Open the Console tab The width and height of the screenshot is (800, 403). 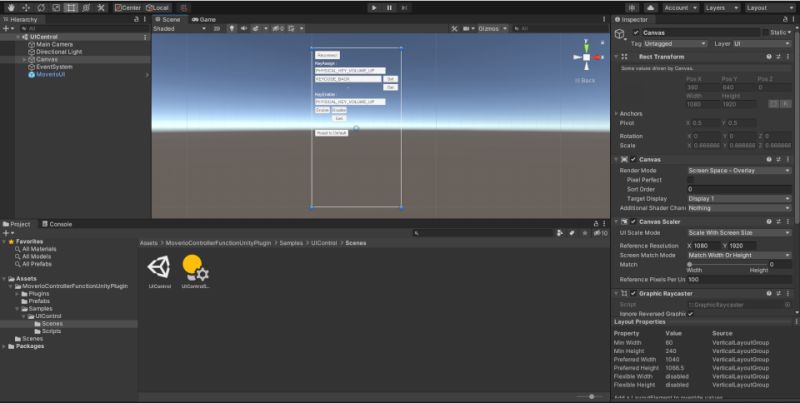tap(57, 224)
